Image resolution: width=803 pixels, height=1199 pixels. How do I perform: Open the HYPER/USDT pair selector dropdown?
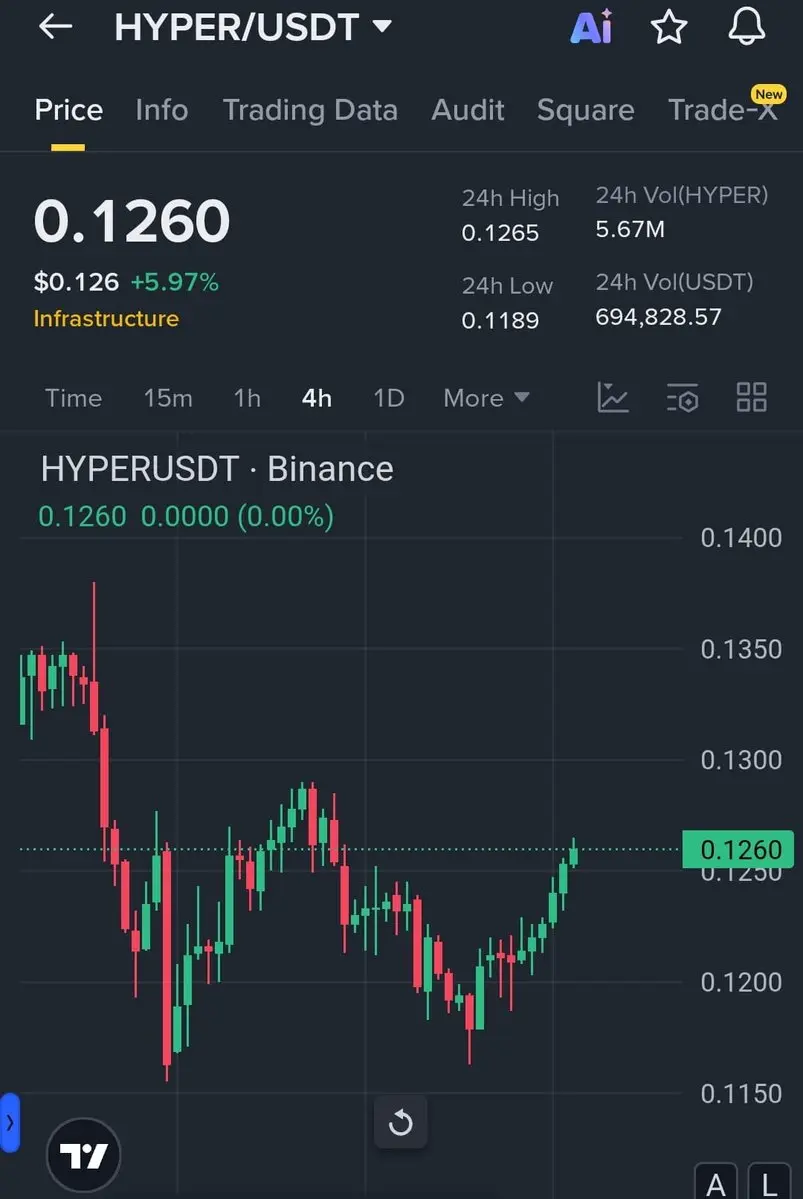click(x=252, y=28)
